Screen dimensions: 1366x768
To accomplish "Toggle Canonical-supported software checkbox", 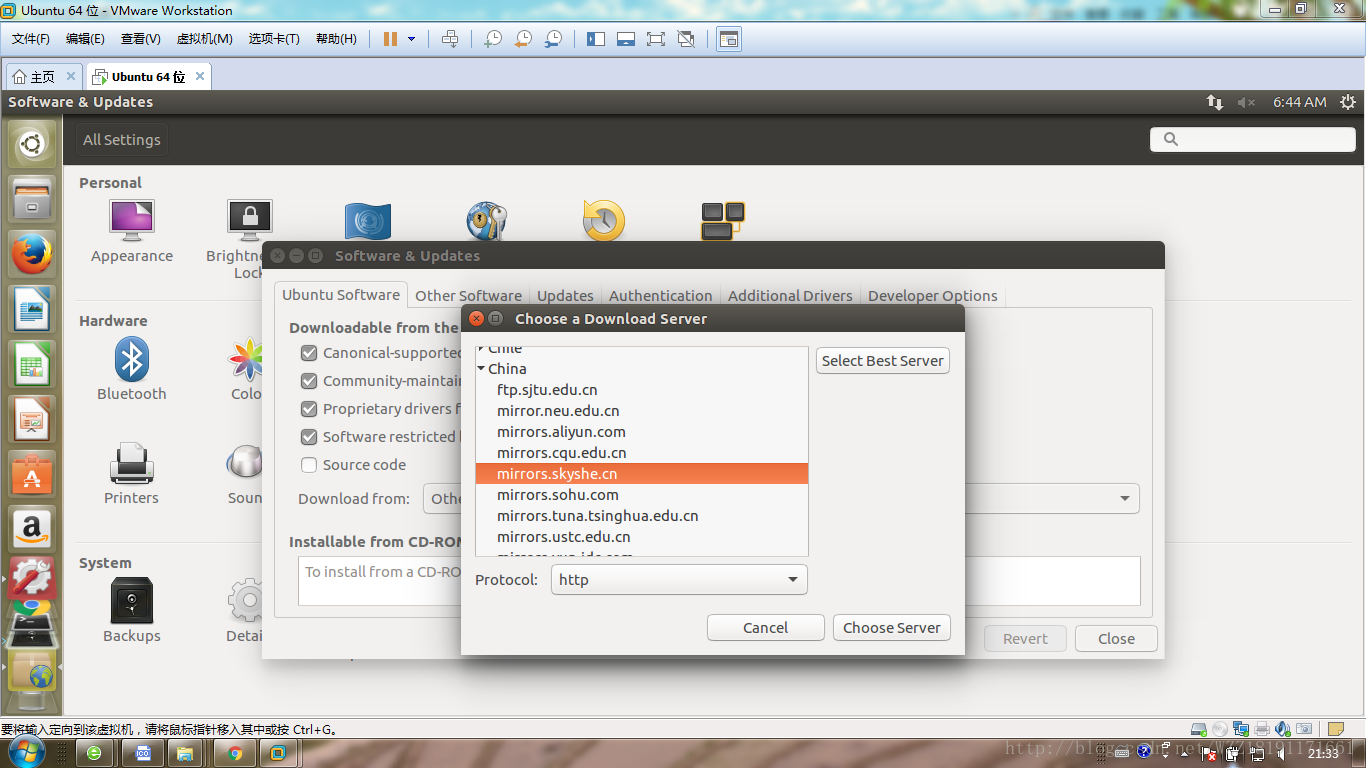I will (x=309, y=353).
